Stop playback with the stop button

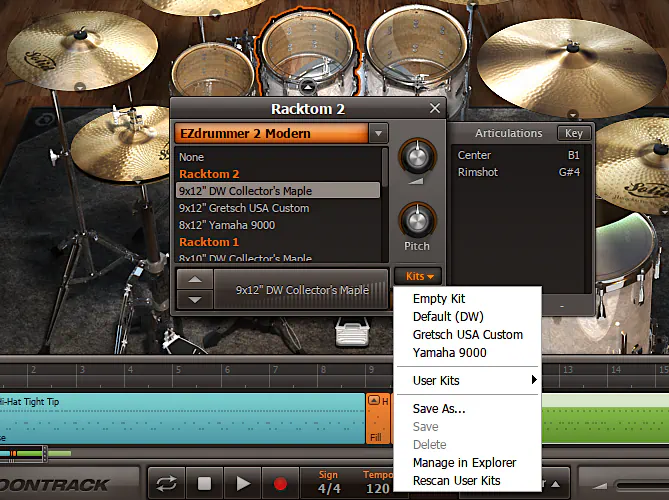[x=204, y=484]
